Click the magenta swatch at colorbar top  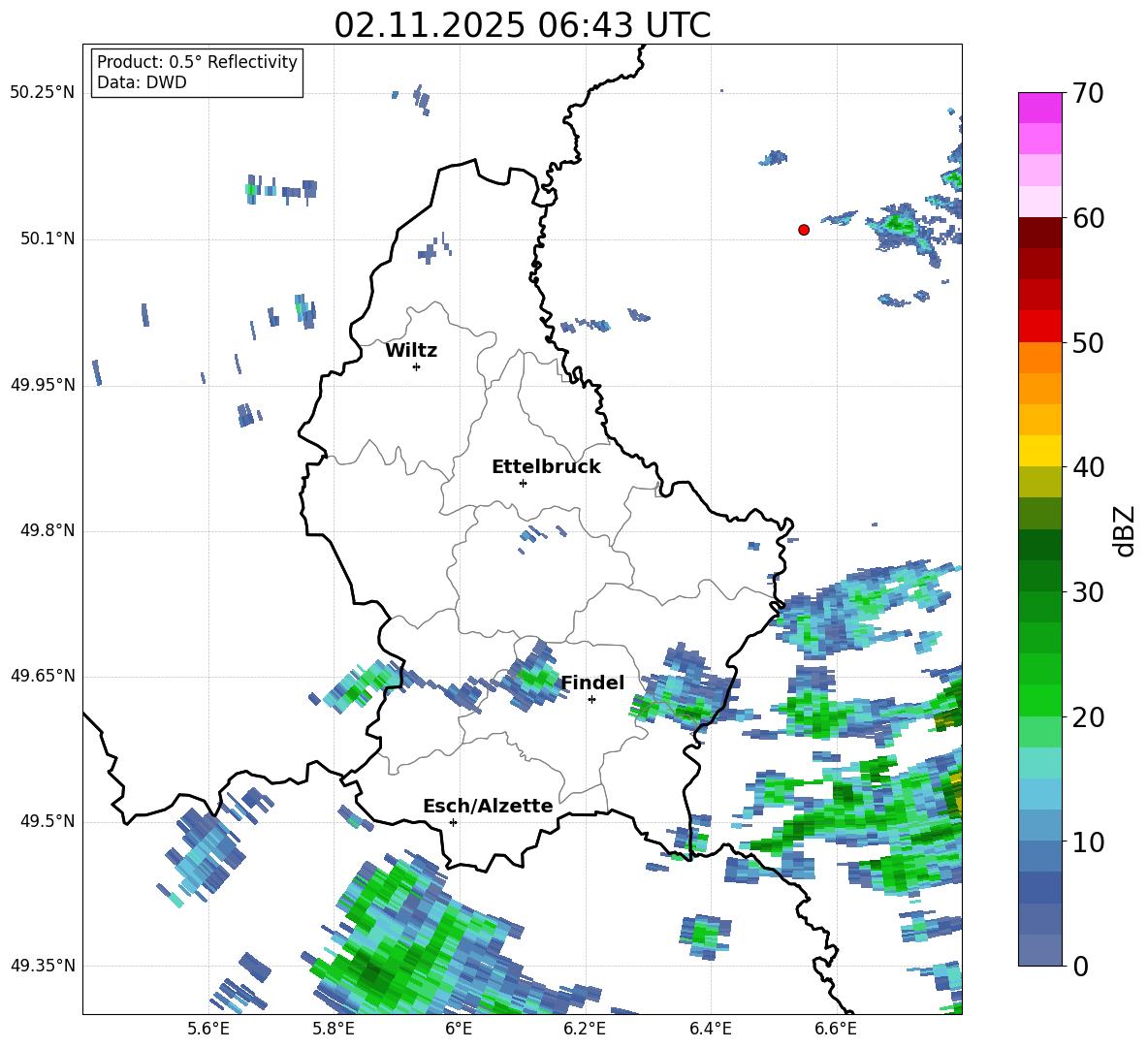tap(1039, 108)
